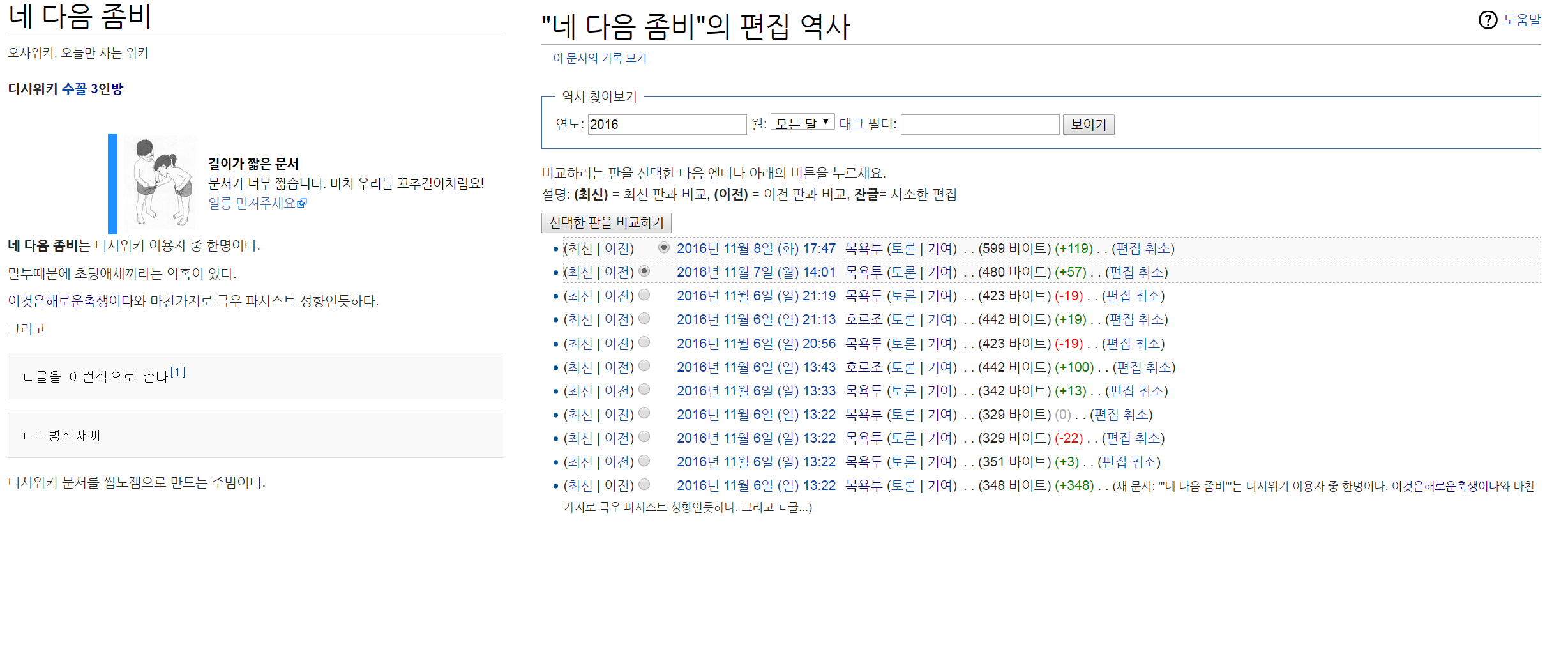Open the 모든 달 month dropdown
The height and width of the screenshot is (649, 1568).
(x=802, y=122)
